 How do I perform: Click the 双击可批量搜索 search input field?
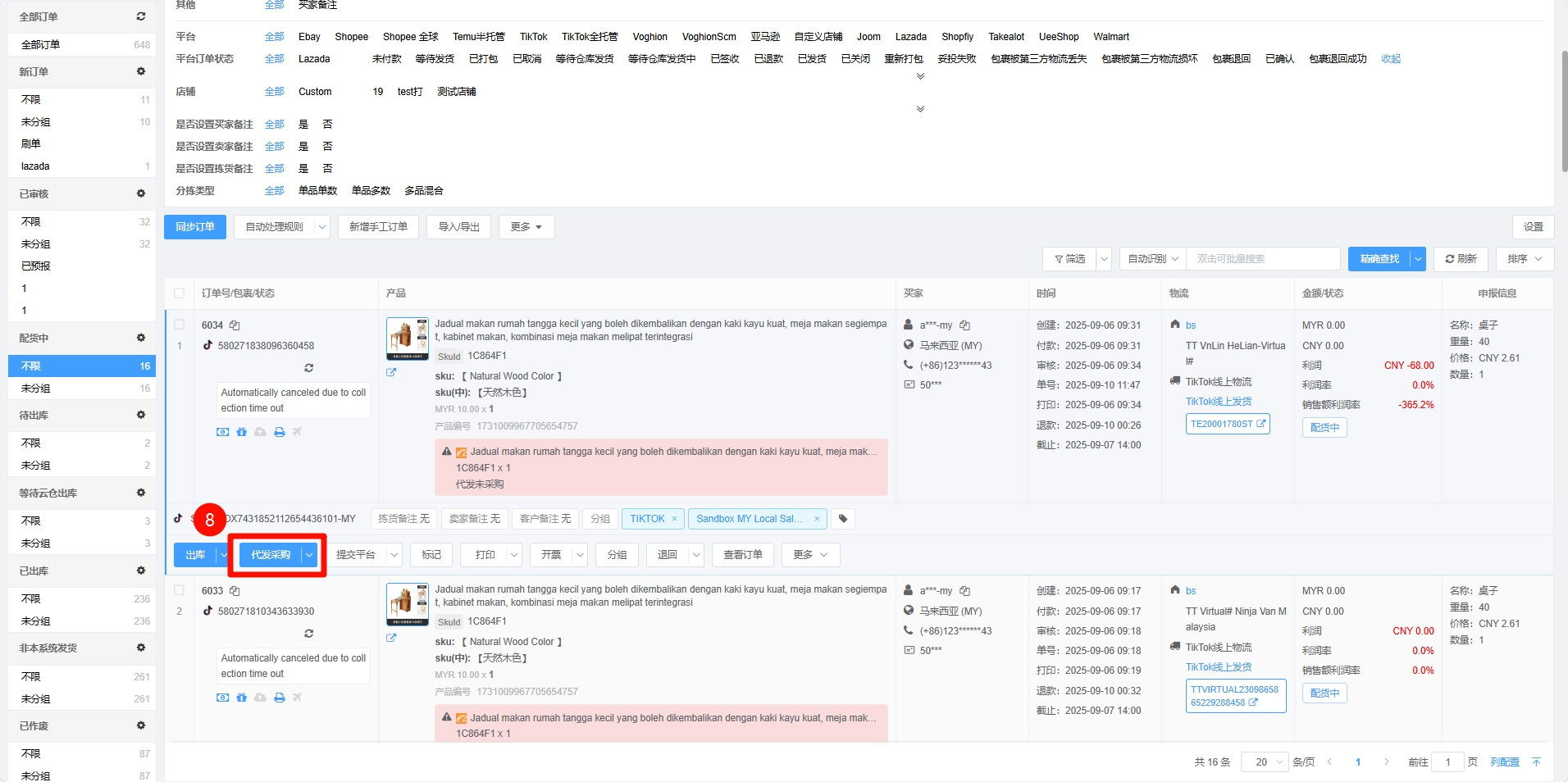1263,259
